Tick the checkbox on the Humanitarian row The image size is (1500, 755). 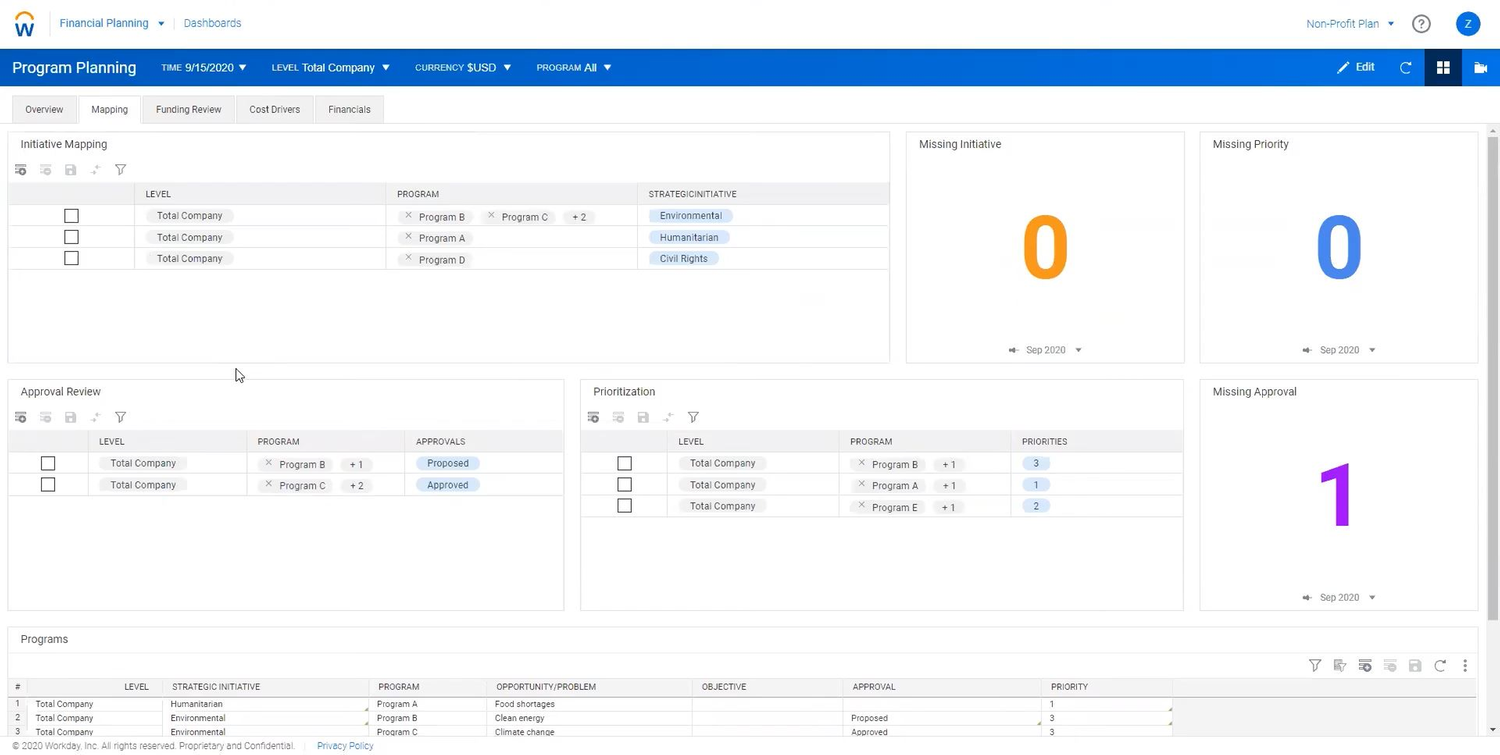71,237
